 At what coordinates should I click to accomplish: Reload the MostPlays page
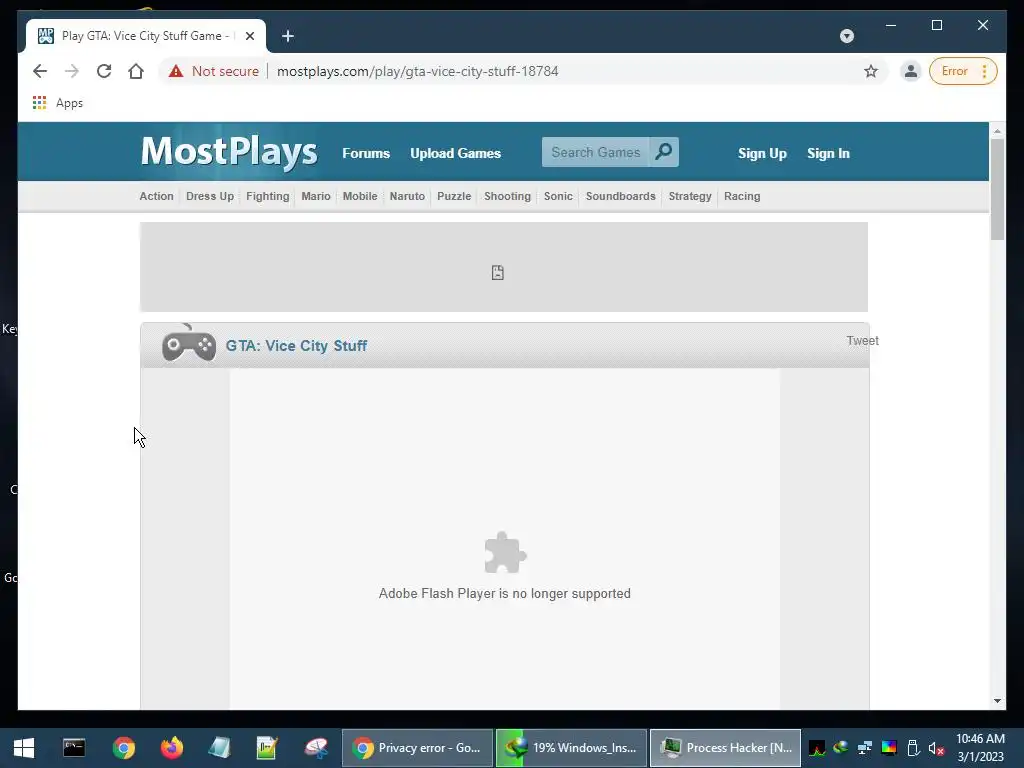(104, 71)
